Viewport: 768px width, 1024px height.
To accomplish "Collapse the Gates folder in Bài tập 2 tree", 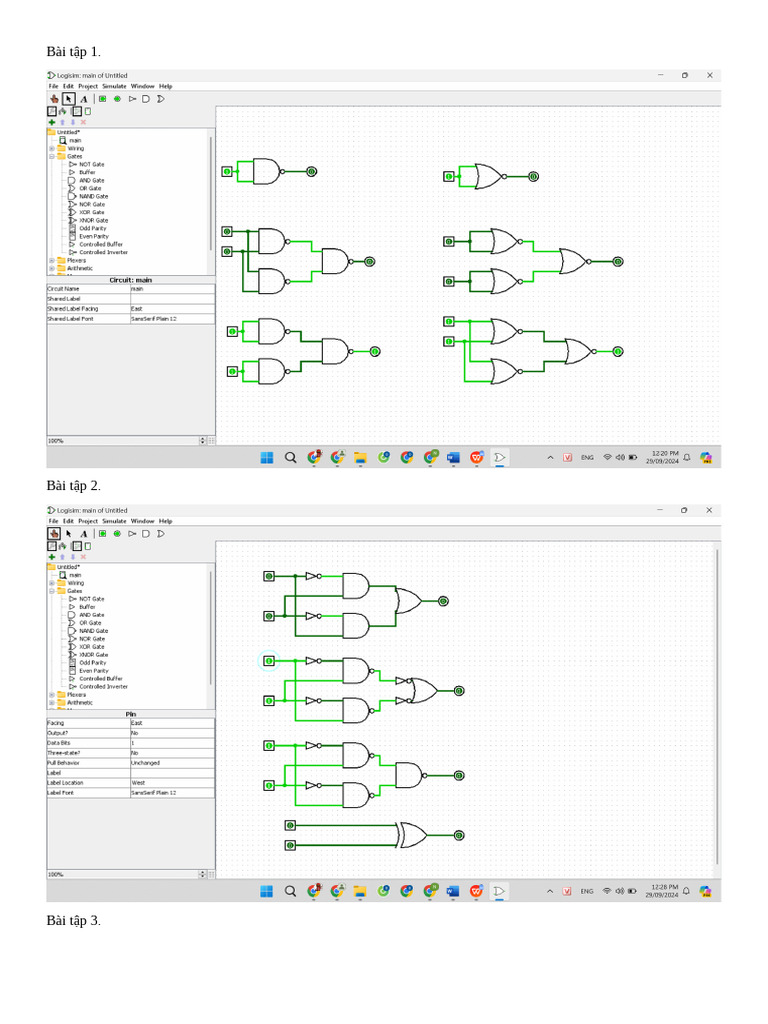I will (x=52, y=590).
